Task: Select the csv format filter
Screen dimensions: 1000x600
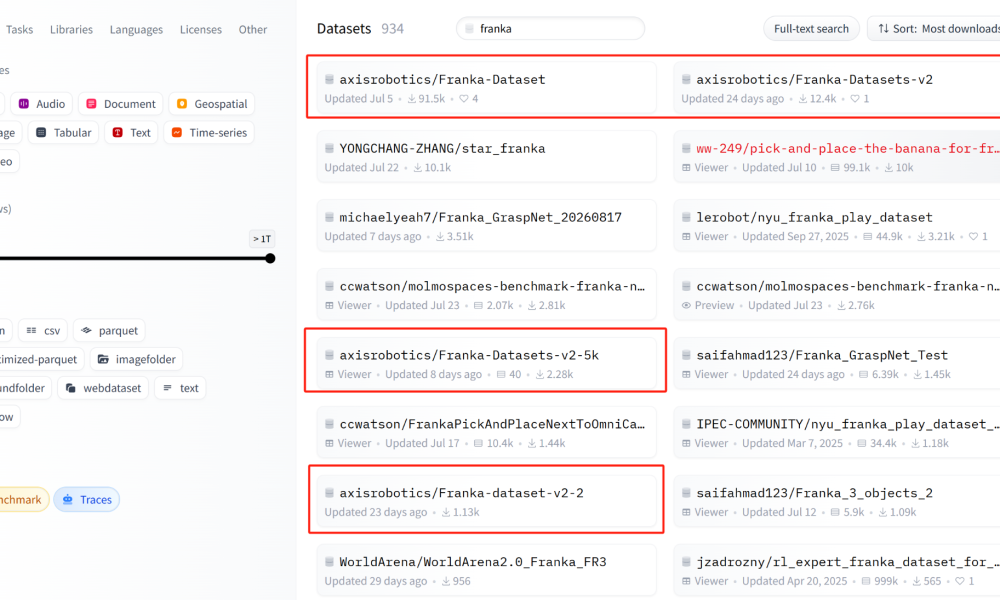Action: (x=43, y=331)
